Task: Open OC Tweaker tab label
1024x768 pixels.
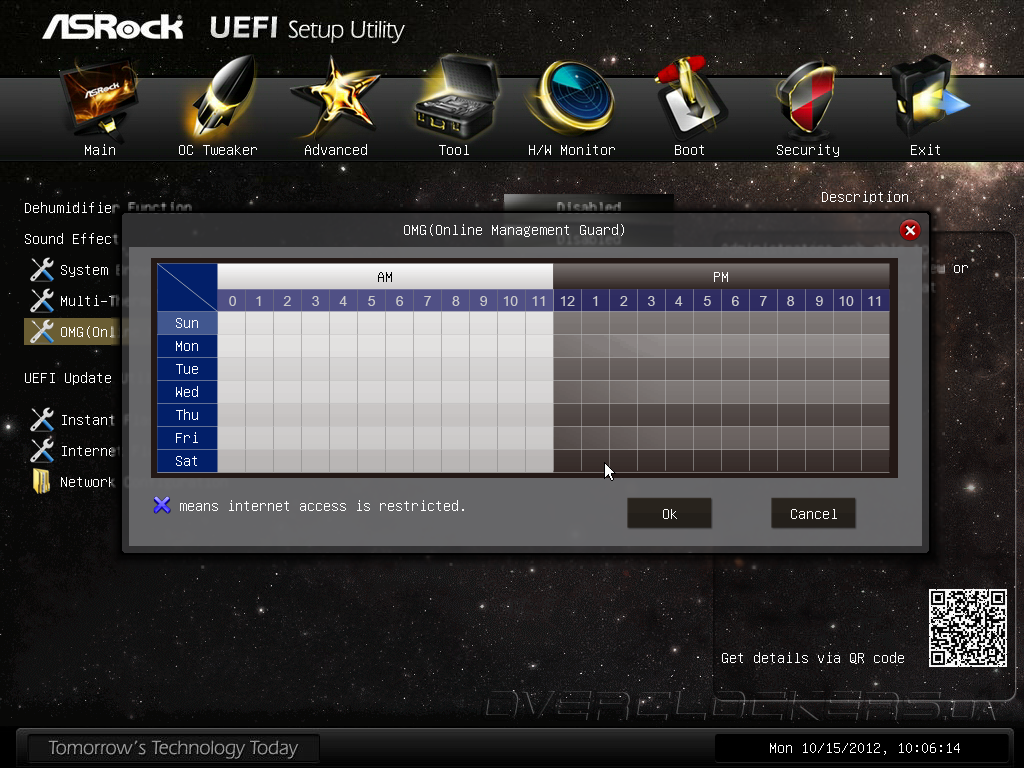Action: pos(217,150)
